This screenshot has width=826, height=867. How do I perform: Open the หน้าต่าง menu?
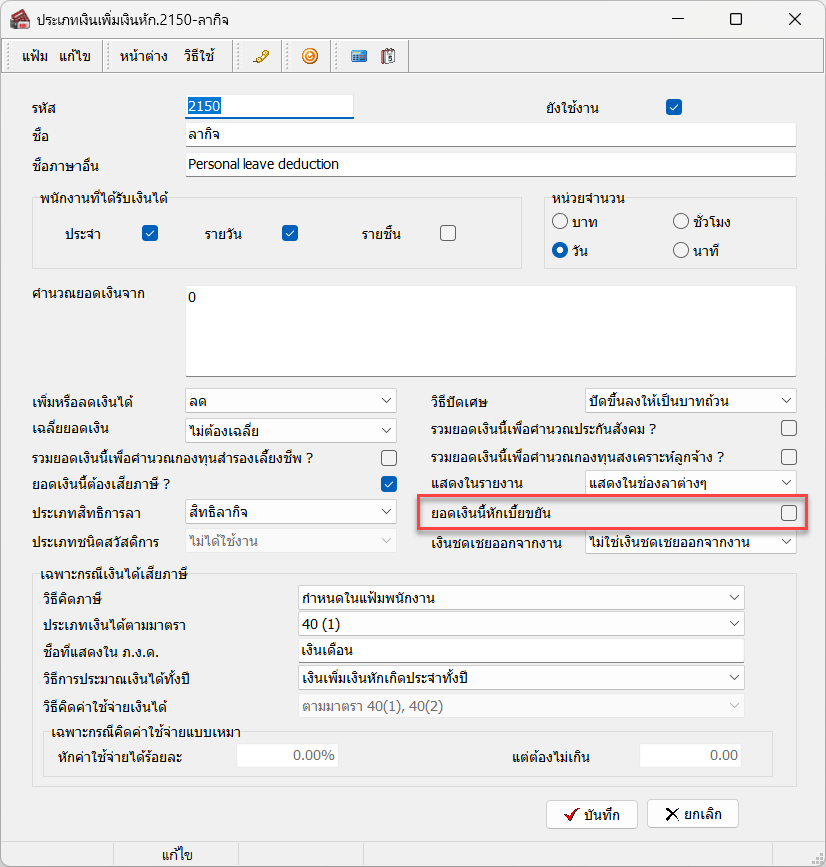143,57
